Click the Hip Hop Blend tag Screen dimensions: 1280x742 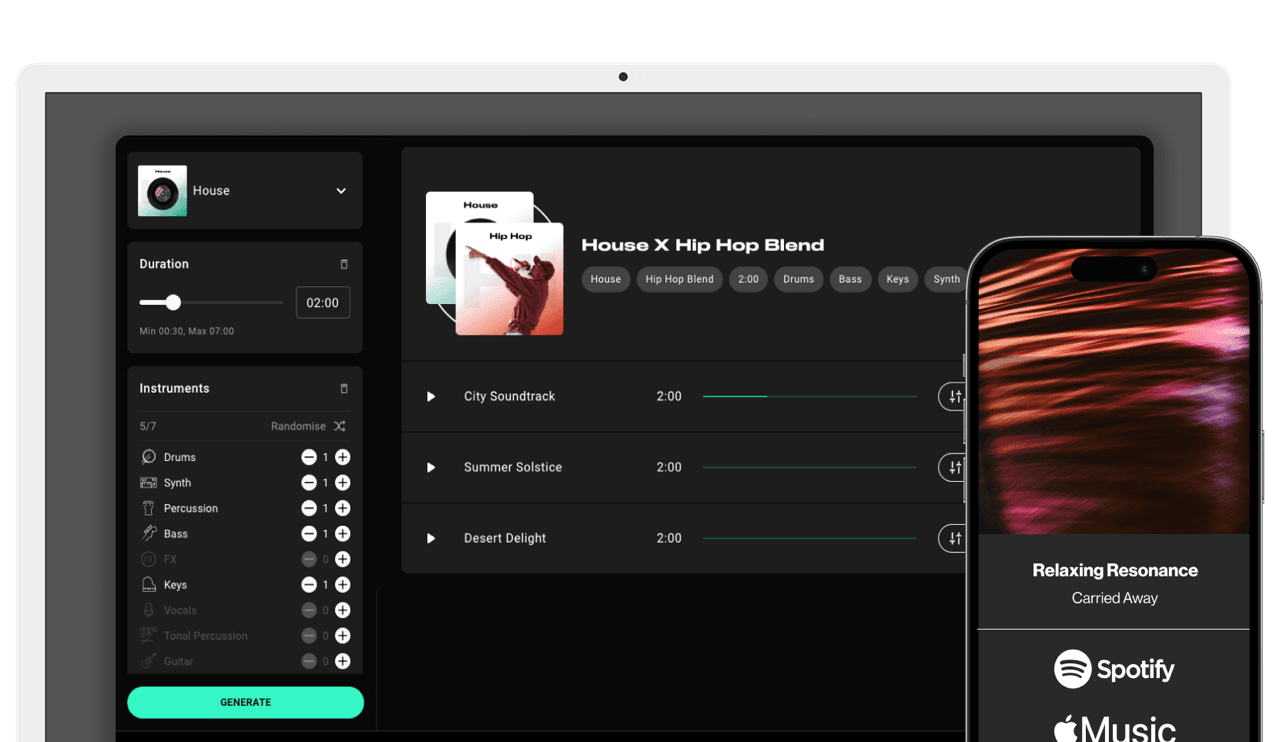(679, 279)
